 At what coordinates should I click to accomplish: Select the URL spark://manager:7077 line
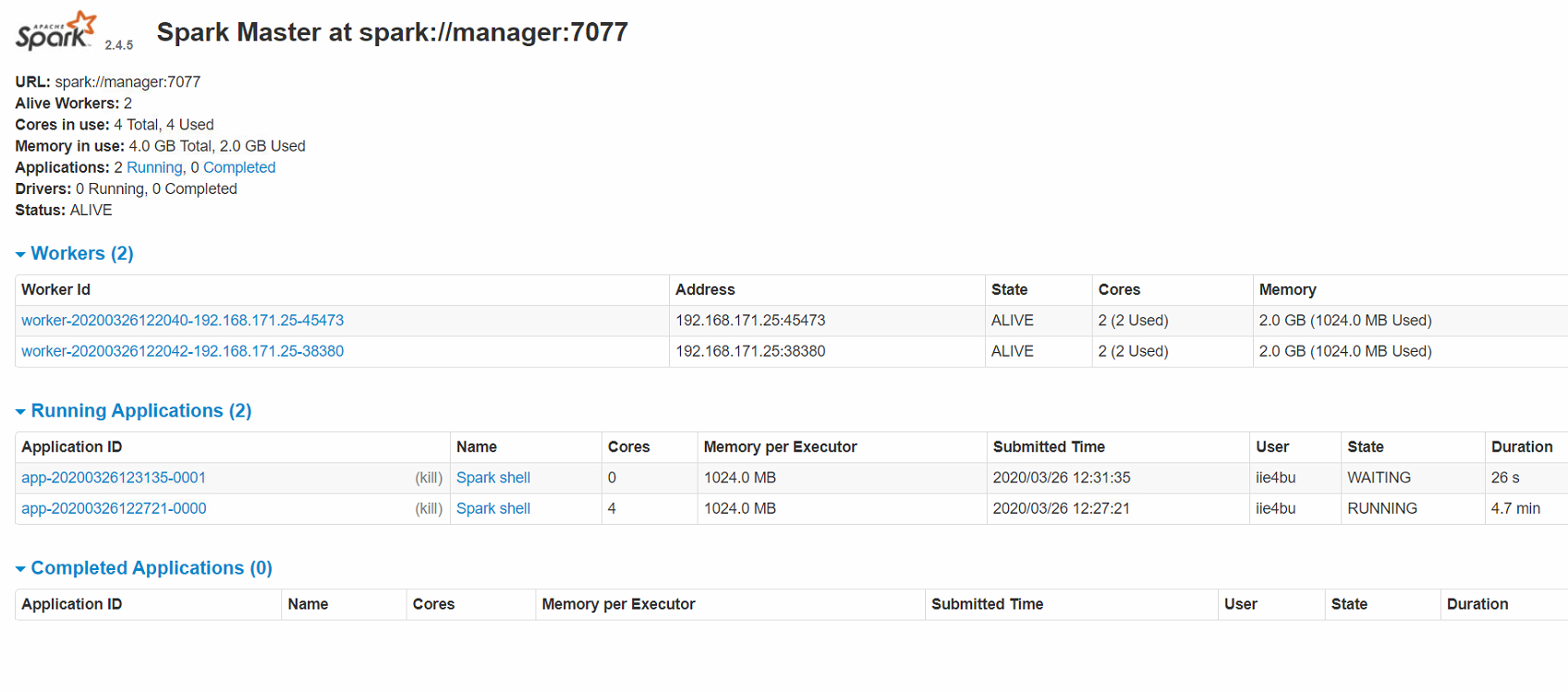point(108,81)
